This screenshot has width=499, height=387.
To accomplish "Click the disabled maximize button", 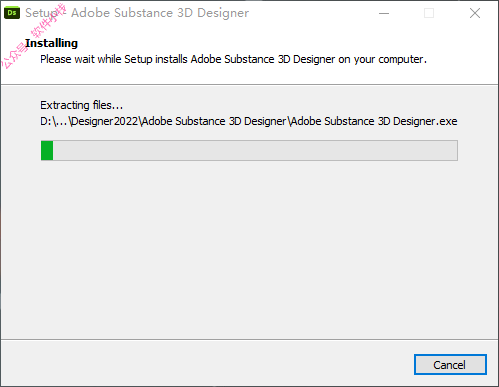I will click(429, 13).
